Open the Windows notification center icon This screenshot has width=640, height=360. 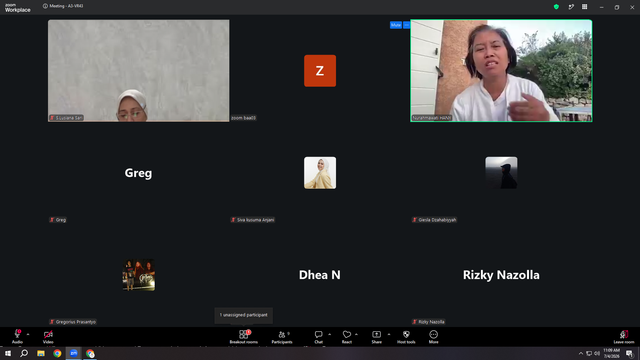point(629,353)
